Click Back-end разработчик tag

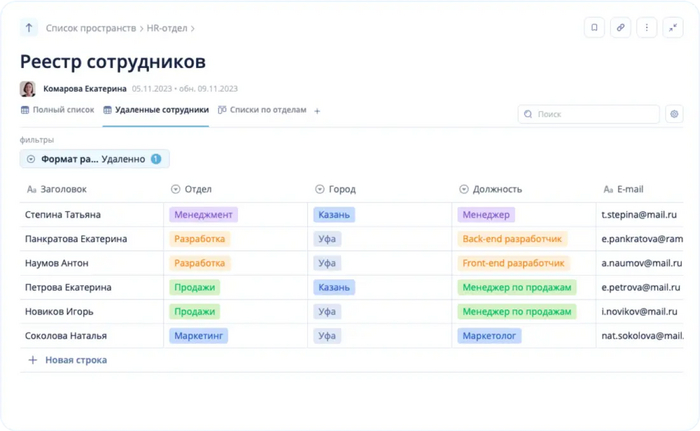tap(512, 239)
